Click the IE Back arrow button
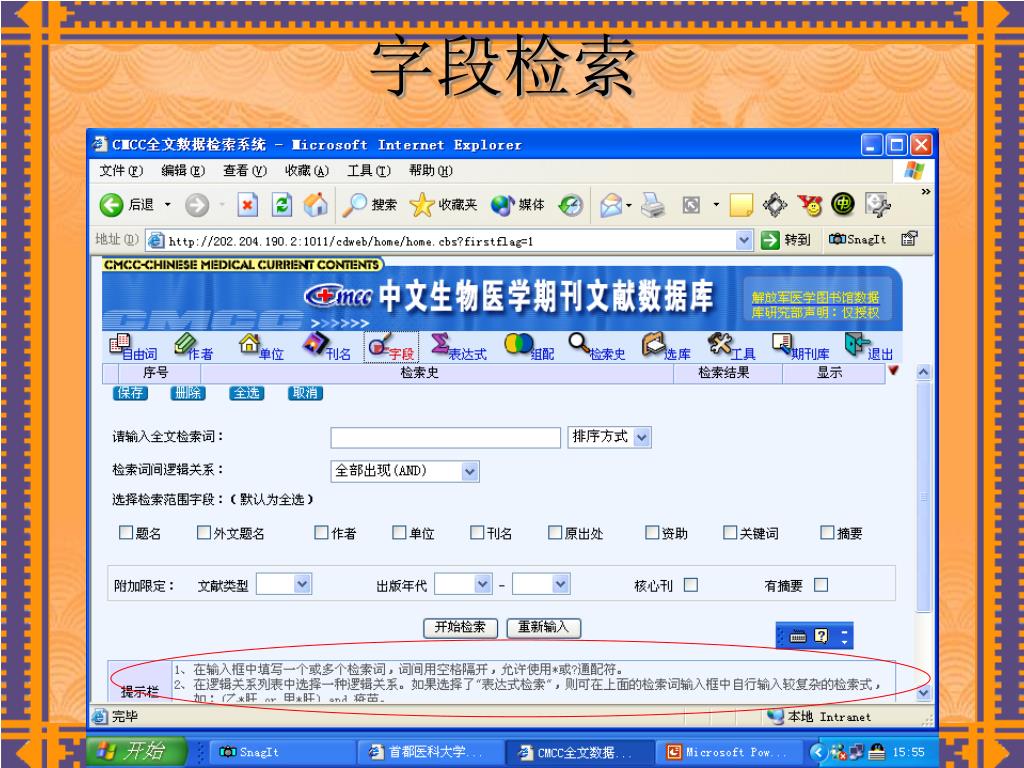This screenshot has width=1024, height=768. [x=112, y=206]
